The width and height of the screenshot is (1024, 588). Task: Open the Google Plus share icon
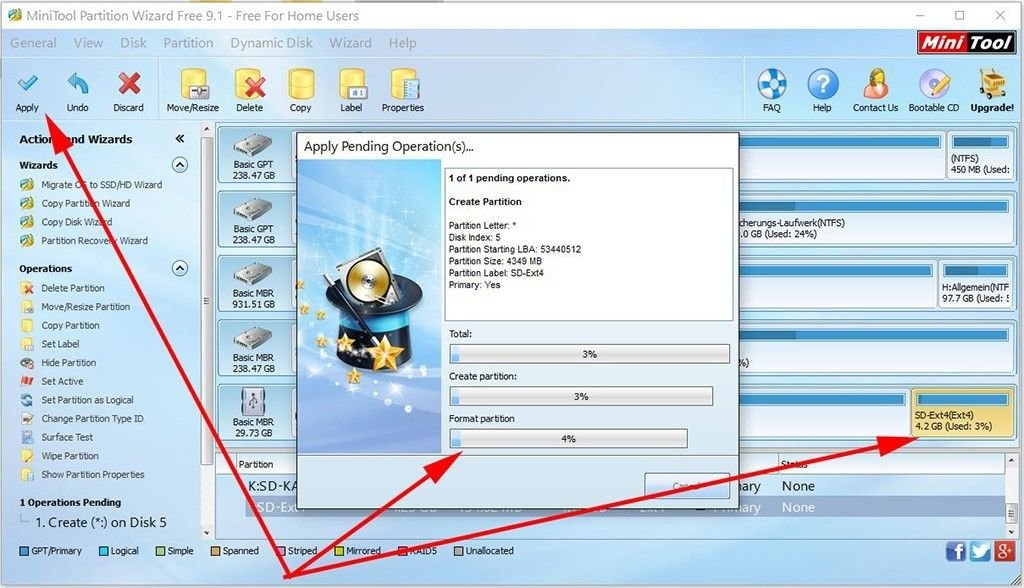[1004, 551]
